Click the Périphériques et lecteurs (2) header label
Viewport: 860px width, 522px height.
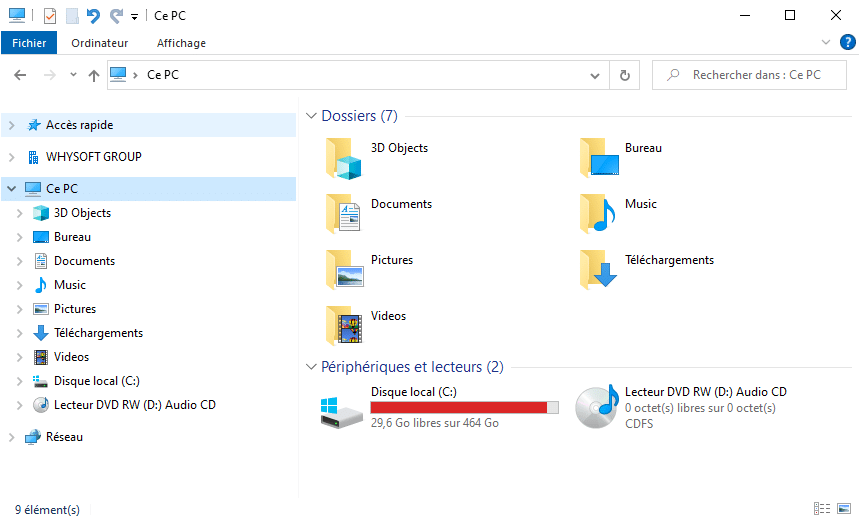click(412, 367)
